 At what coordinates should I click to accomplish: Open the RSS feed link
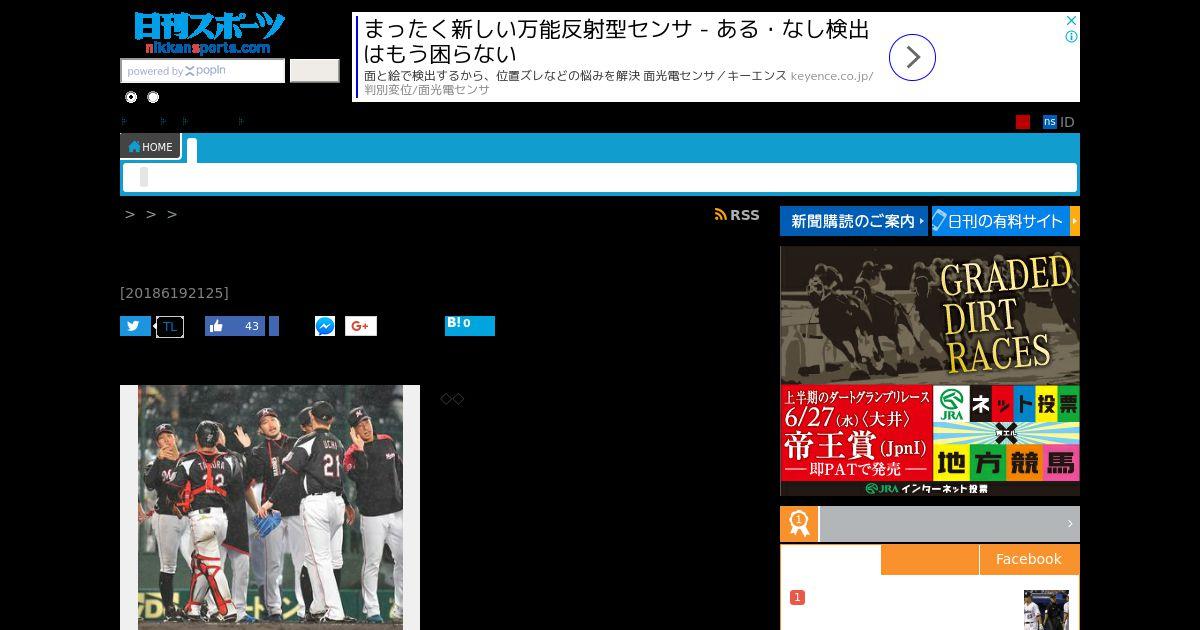coord(737,215)
